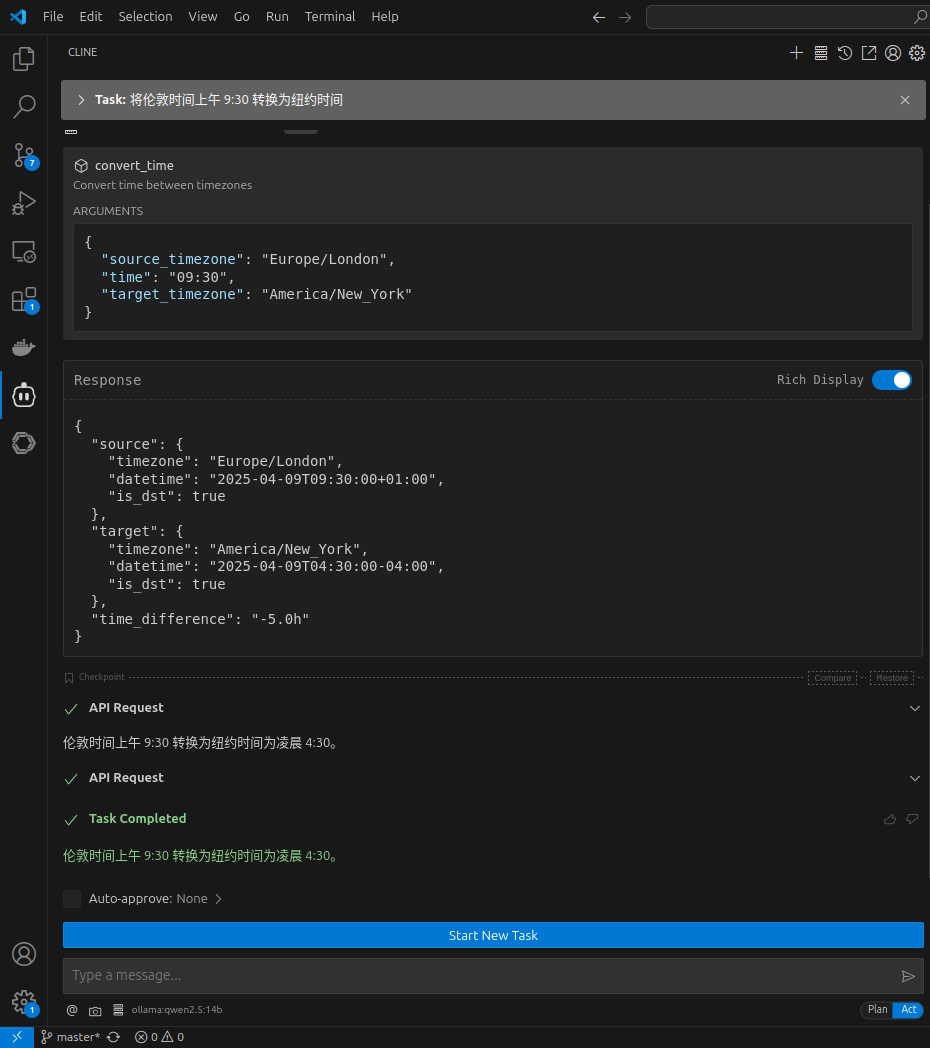This screenshot has height=1048, width=930.
Task: Open the Run menu
Action: (277, 17)
